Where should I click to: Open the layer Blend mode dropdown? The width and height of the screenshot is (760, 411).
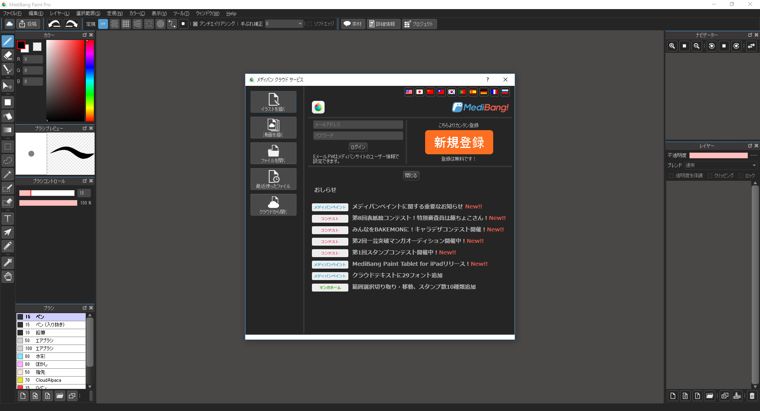(720, 165)
